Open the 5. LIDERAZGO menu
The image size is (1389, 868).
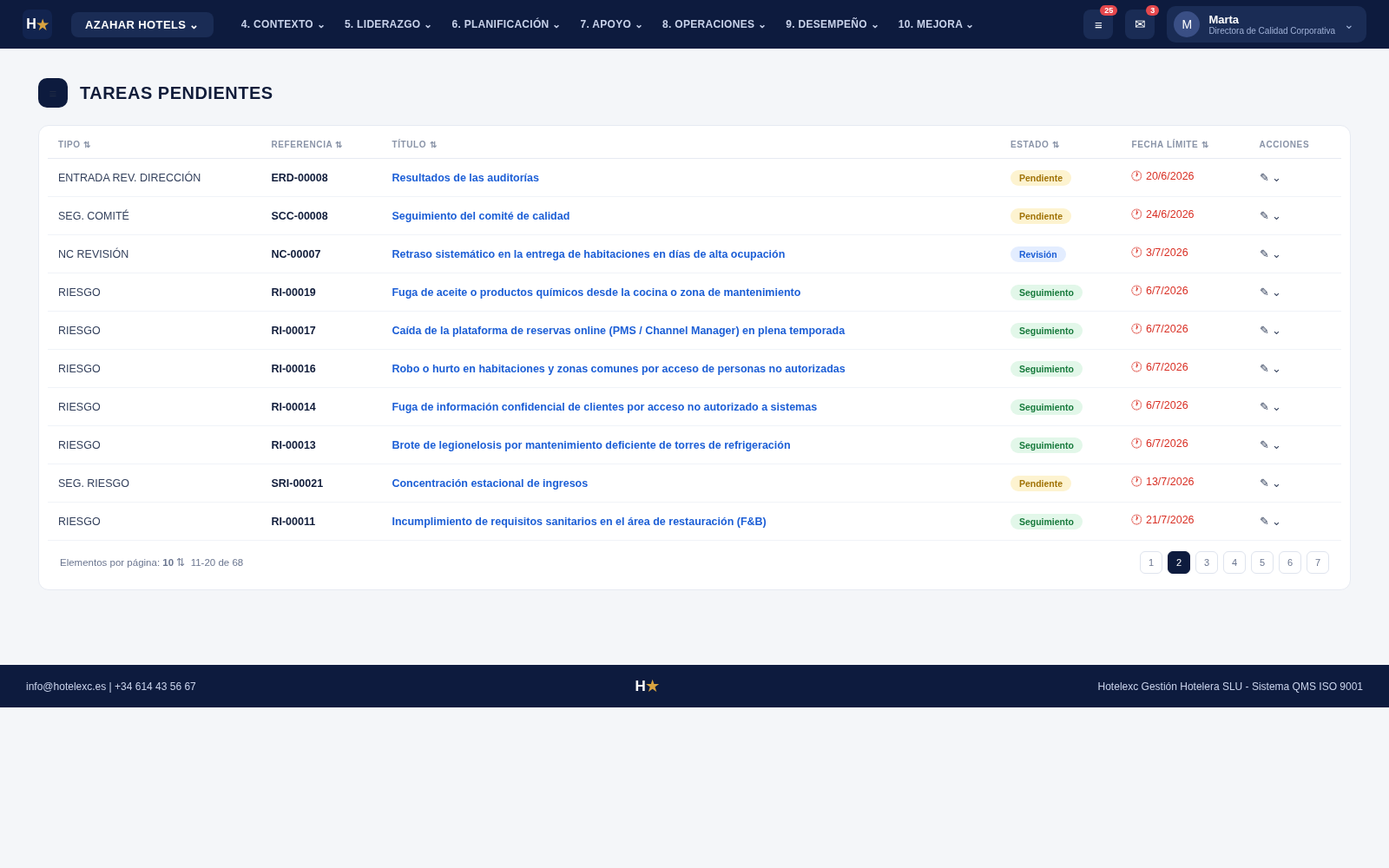387,24
